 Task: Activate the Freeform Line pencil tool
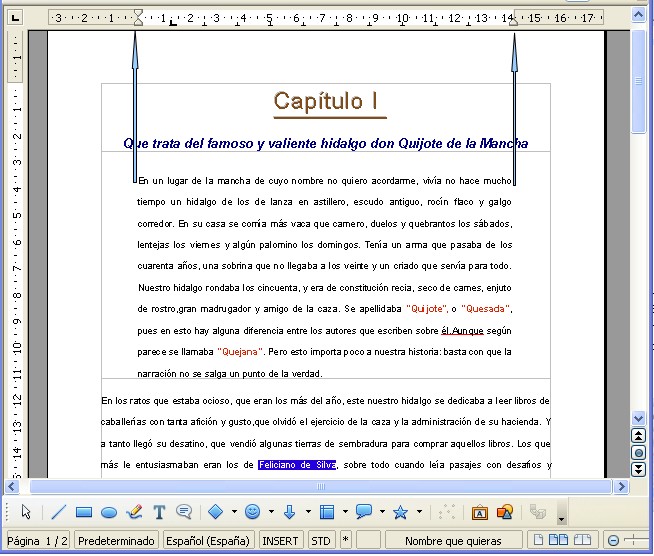[134, 511]
